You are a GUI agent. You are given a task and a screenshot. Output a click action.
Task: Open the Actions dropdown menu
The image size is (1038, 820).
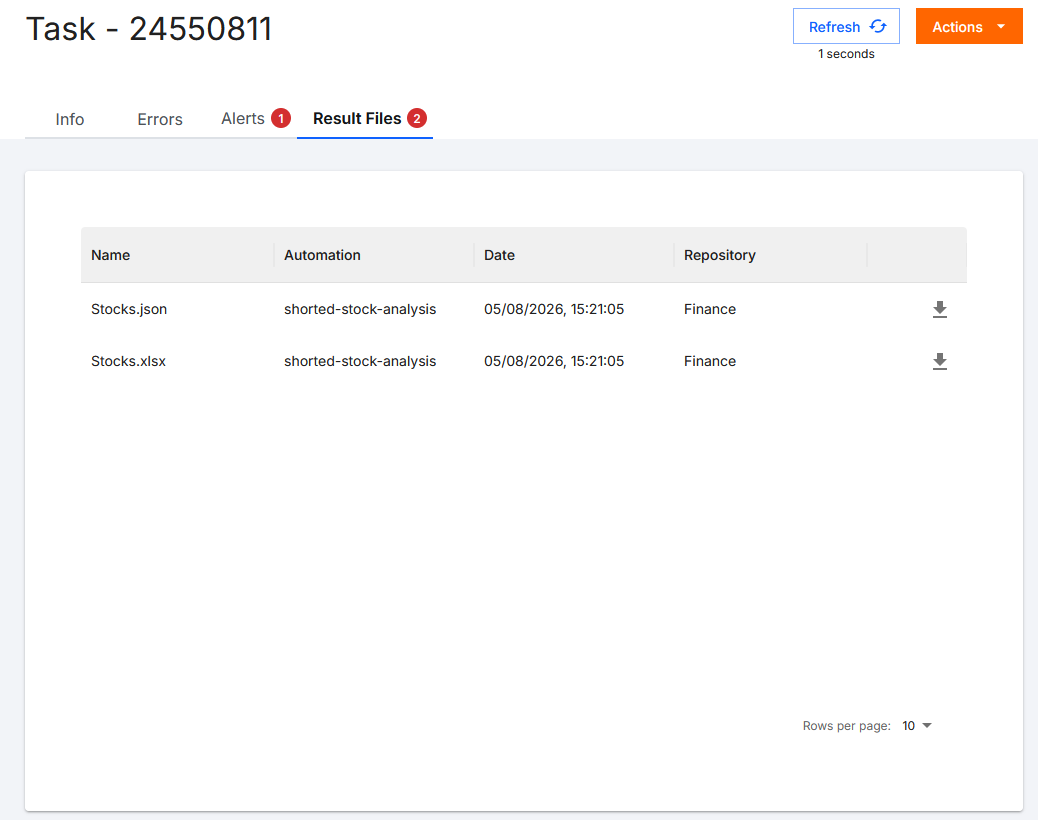[x=969, y=26]
